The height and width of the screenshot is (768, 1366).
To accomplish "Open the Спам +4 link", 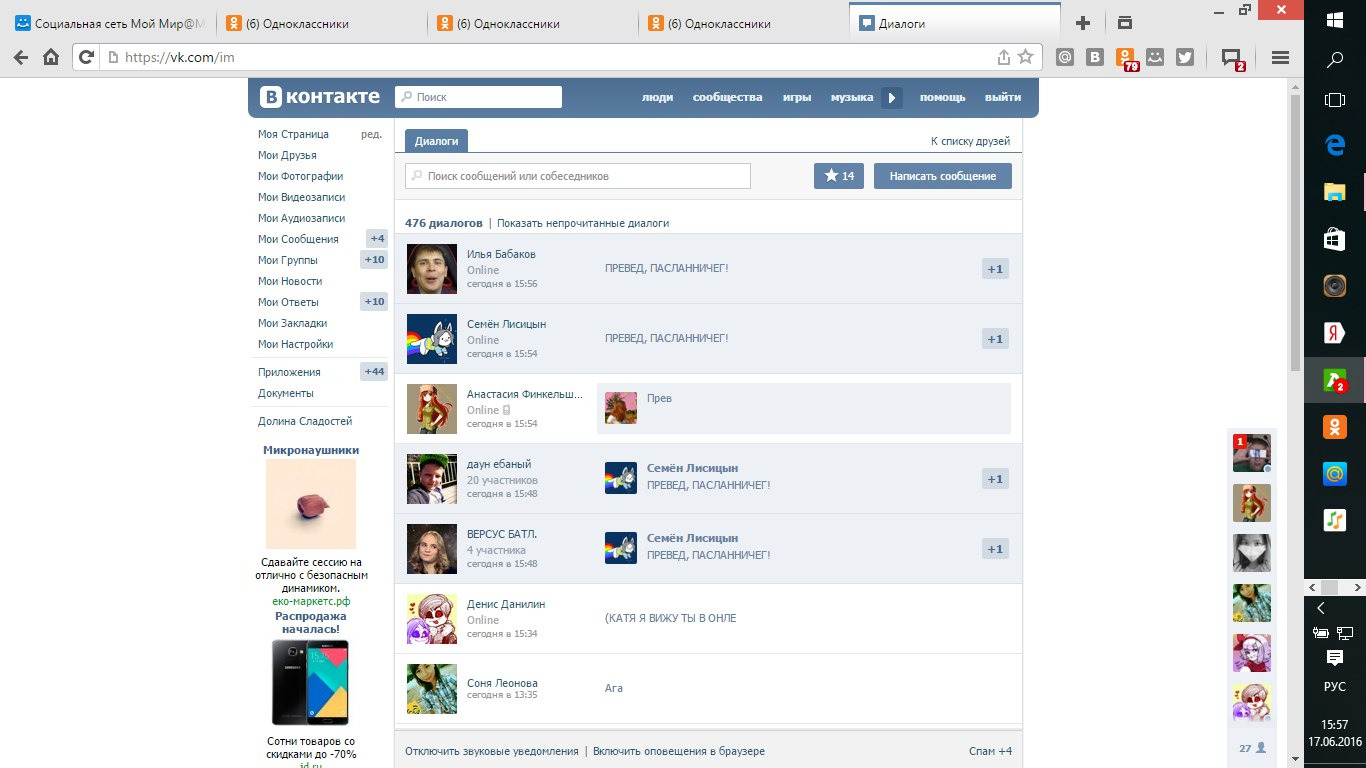I will [990, 751].
